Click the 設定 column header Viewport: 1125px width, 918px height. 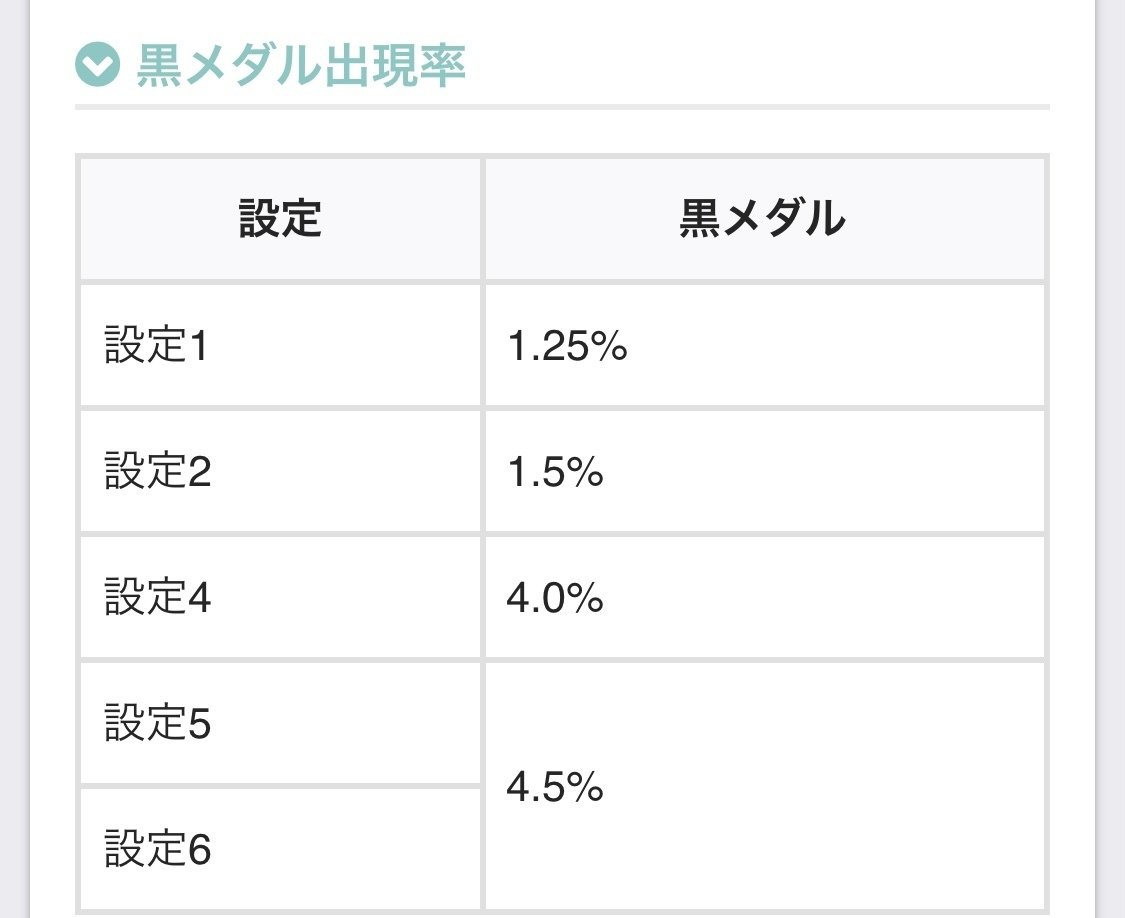pyautogui.click(x=280, y=219)
